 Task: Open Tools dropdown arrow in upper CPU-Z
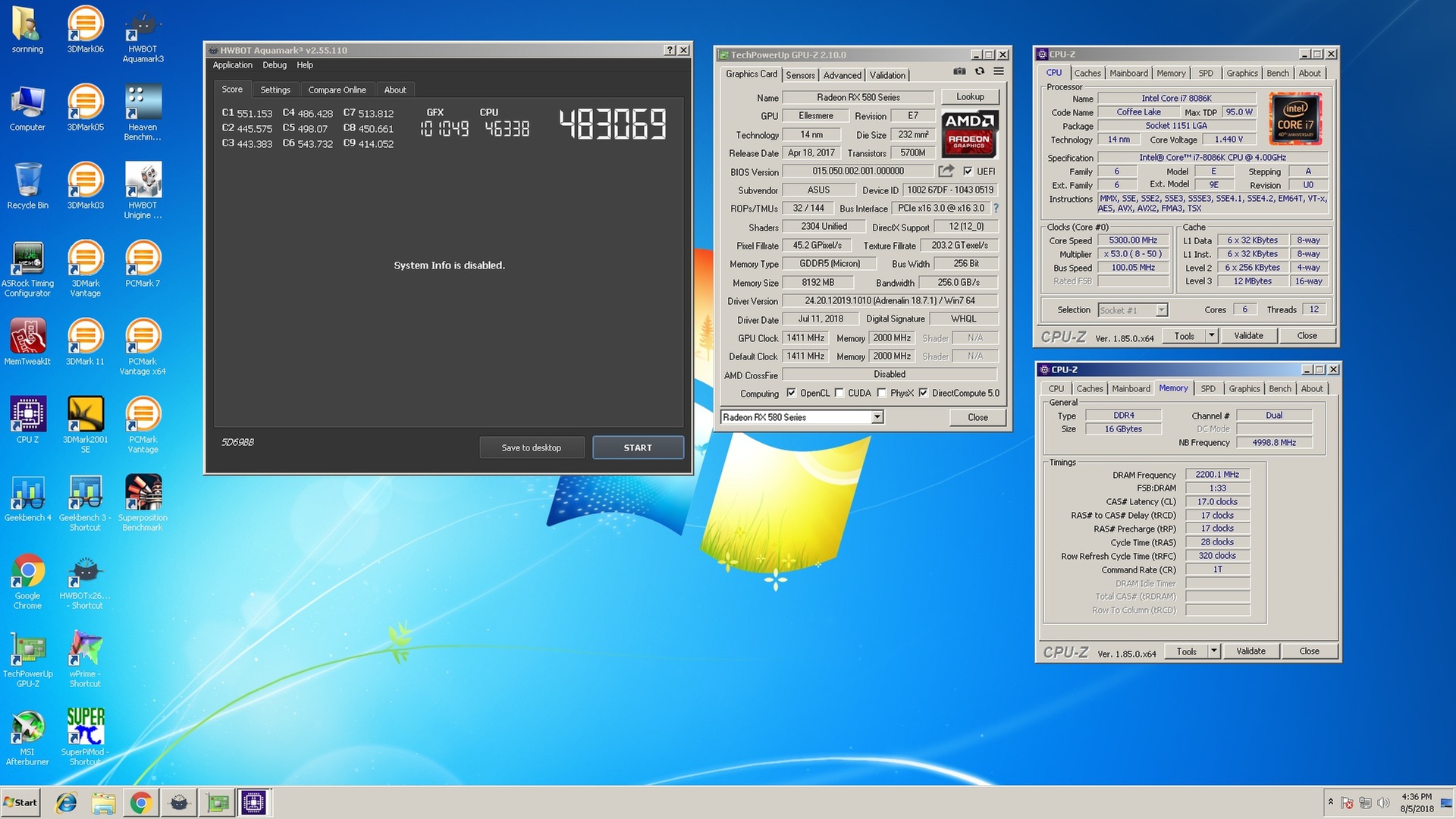(1211, 335)
